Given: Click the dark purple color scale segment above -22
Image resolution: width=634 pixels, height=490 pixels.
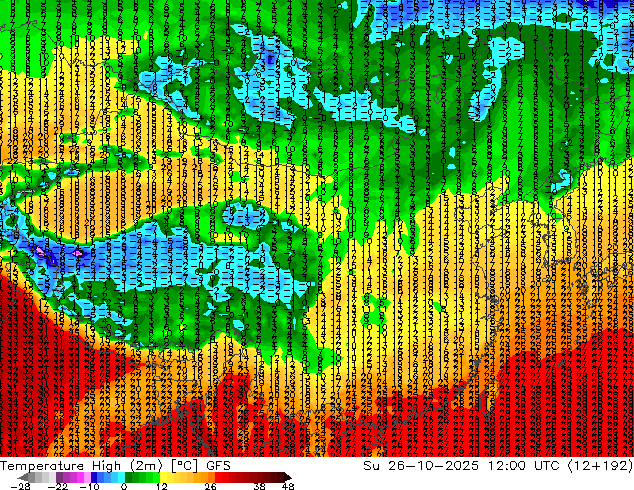Looking at the screenshot, I should coord(59,477).
